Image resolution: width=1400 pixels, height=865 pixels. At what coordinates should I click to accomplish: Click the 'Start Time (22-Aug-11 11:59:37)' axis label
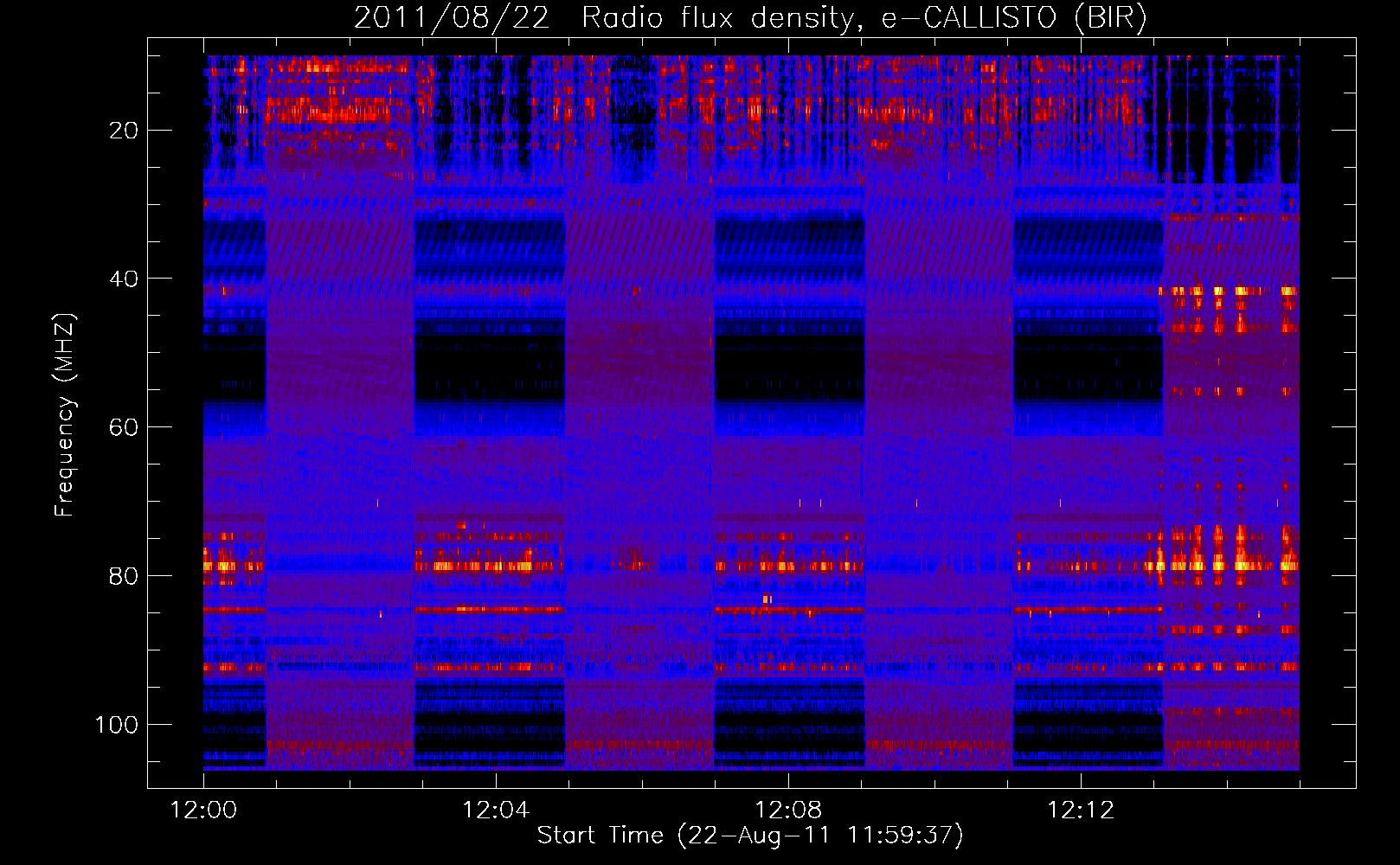coord(750,836)
